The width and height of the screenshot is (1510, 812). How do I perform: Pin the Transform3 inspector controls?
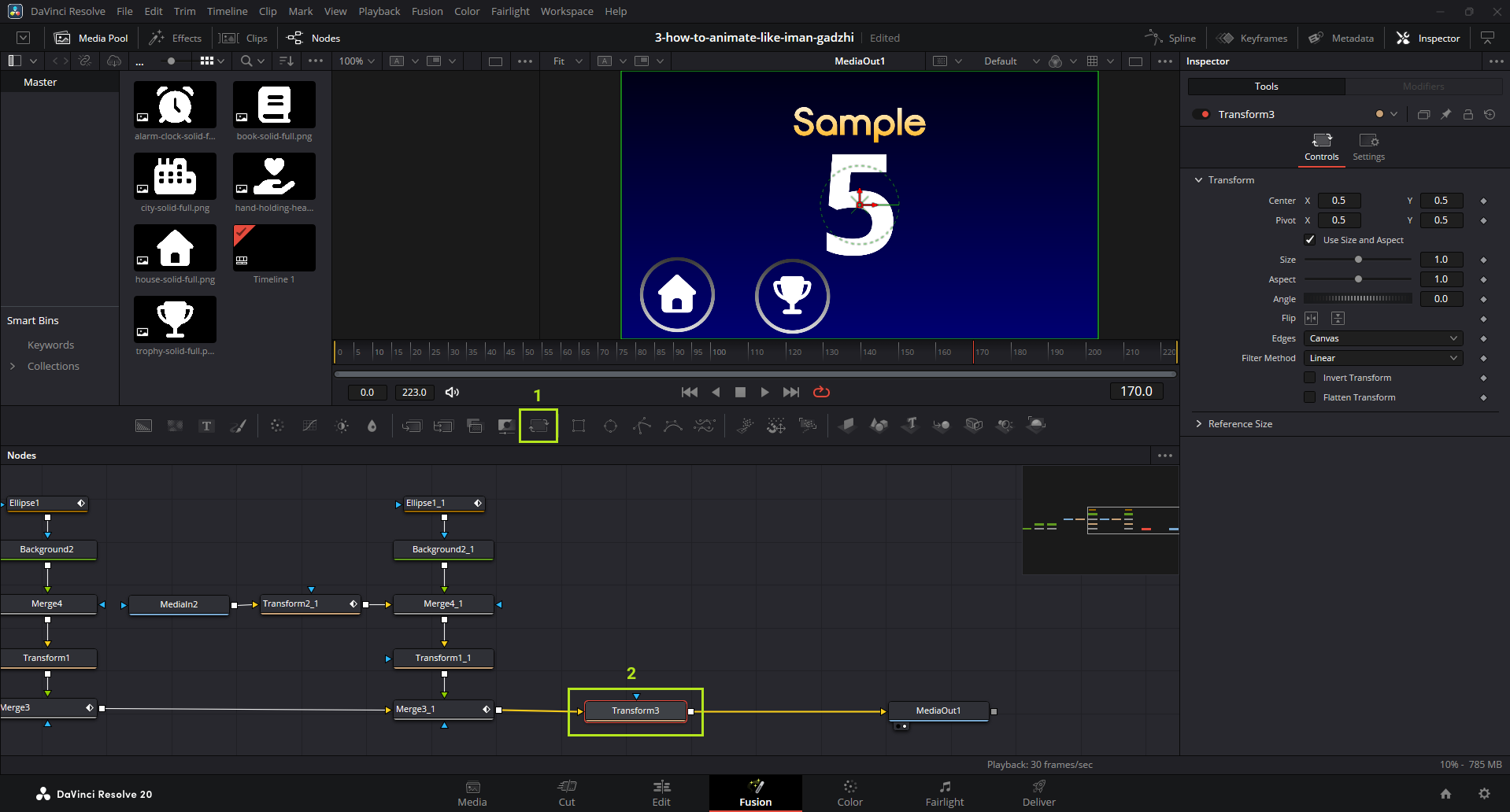[x=1445, y=115]
